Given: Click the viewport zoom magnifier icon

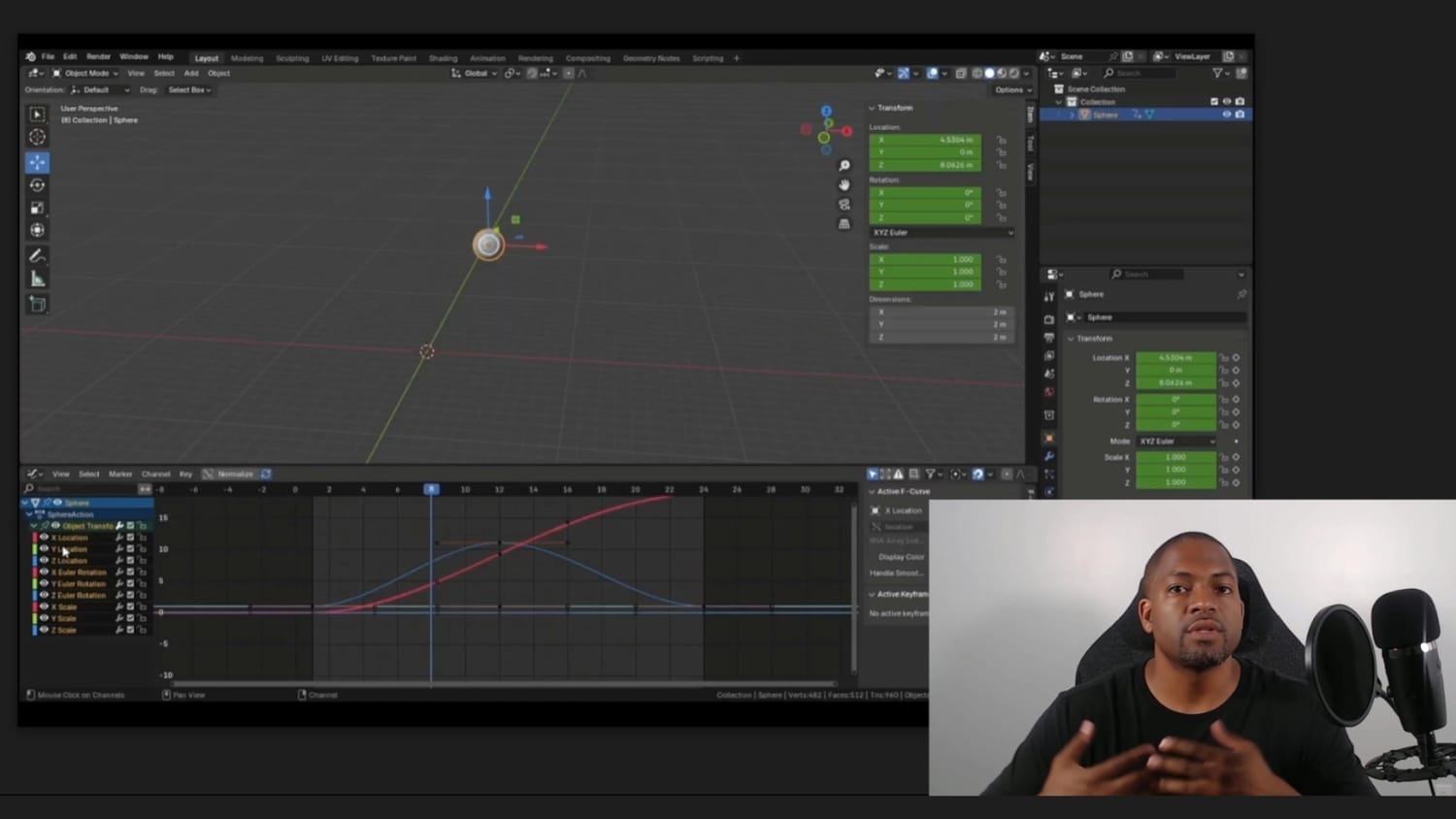Looking at the screenshot, I should pos(844,166).
